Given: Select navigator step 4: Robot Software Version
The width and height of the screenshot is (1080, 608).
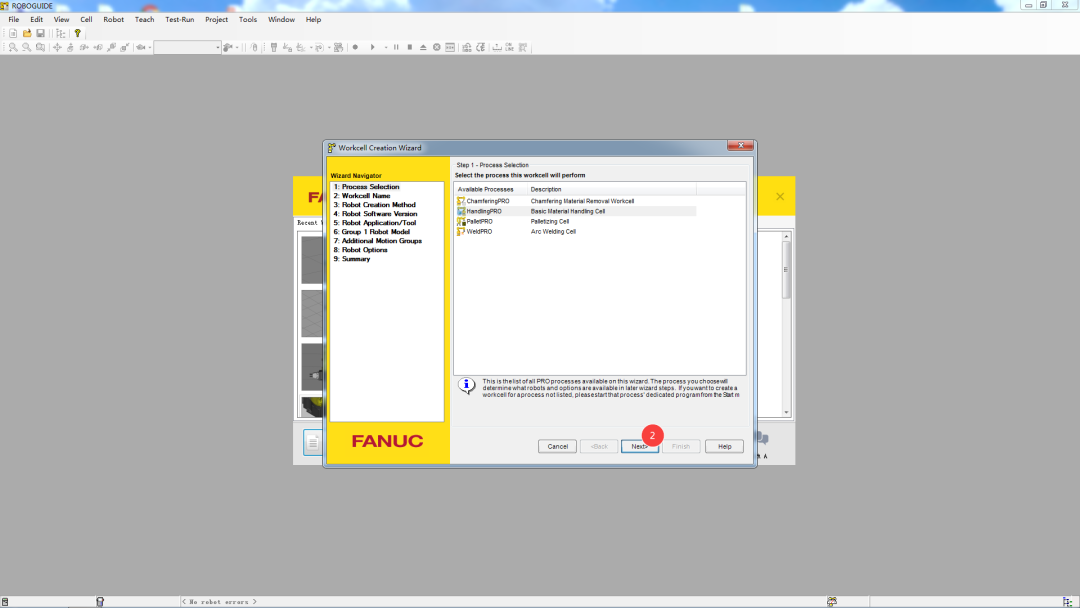Looking at the screenshot, I should click(375, 213).
